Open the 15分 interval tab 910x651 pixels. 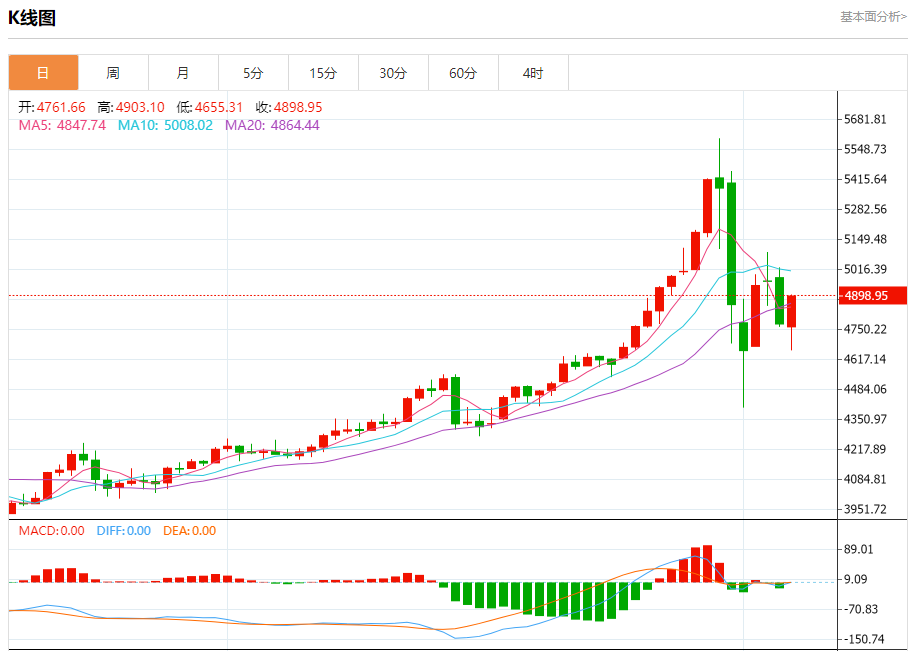323,73
